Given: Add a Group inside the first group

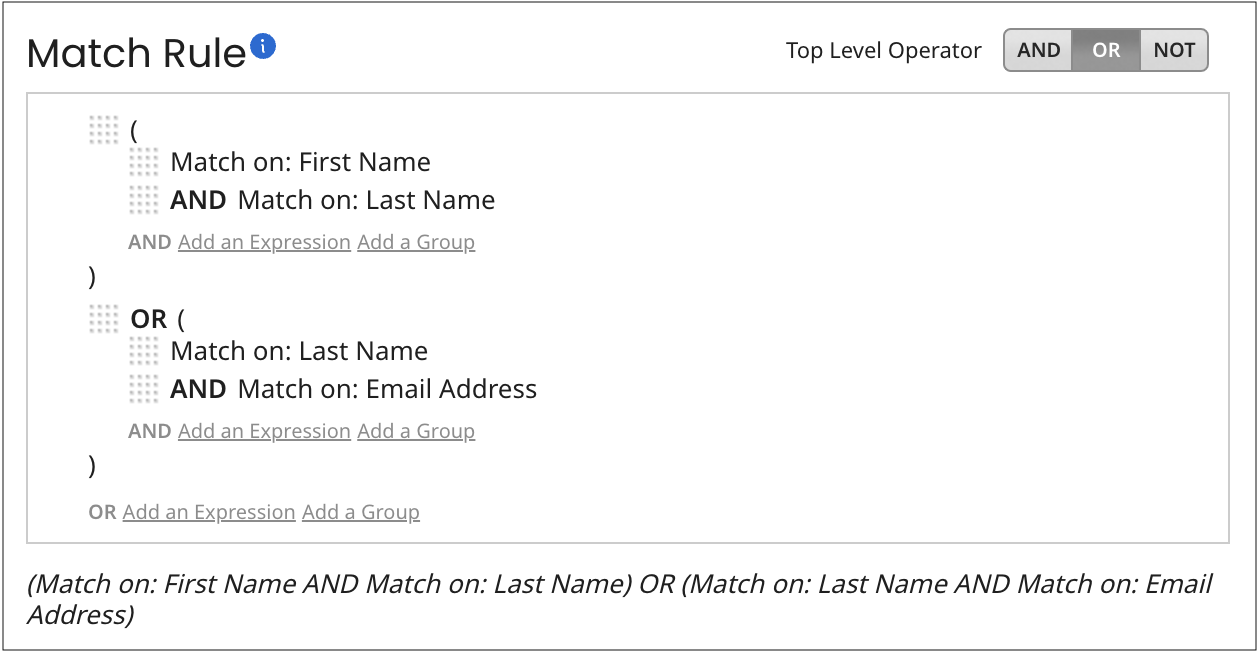Looking at the screenshot, I should pyautogui.click(x=416, y=242).
